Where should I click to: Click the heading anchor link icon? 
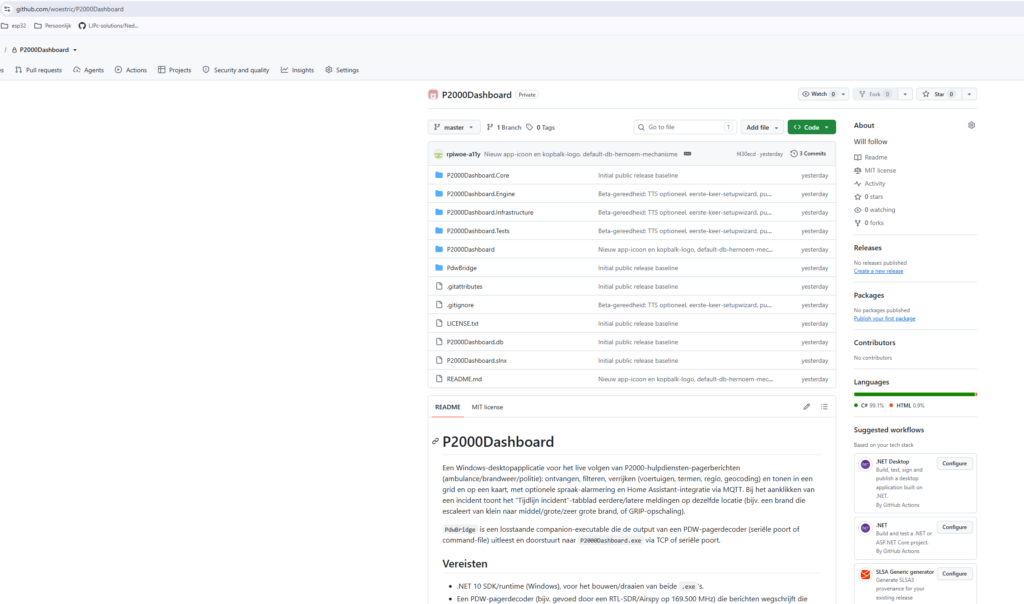coord(435,442)
